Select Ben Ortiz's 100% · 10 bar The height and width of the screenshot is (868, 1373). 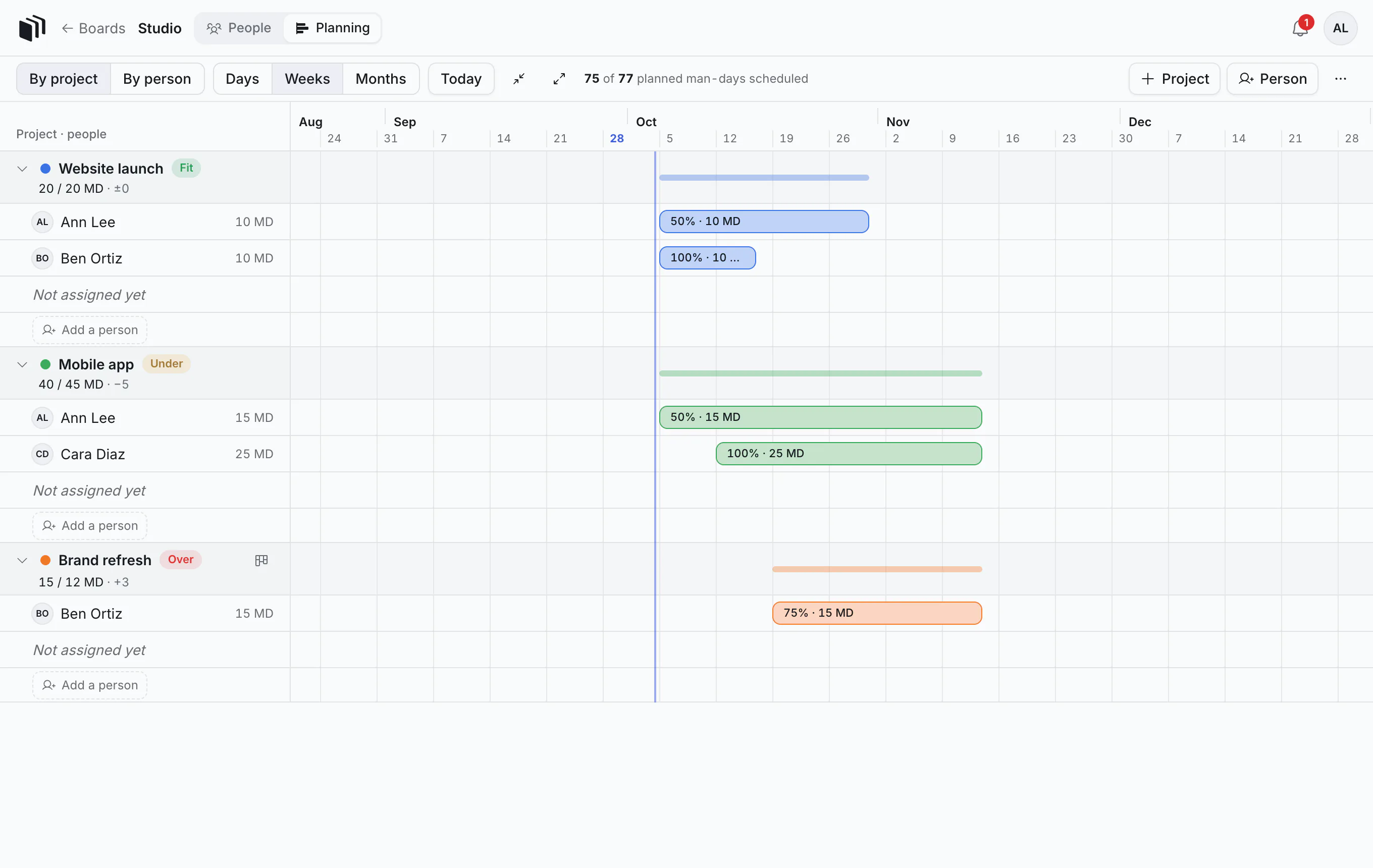tap(708, 258)
